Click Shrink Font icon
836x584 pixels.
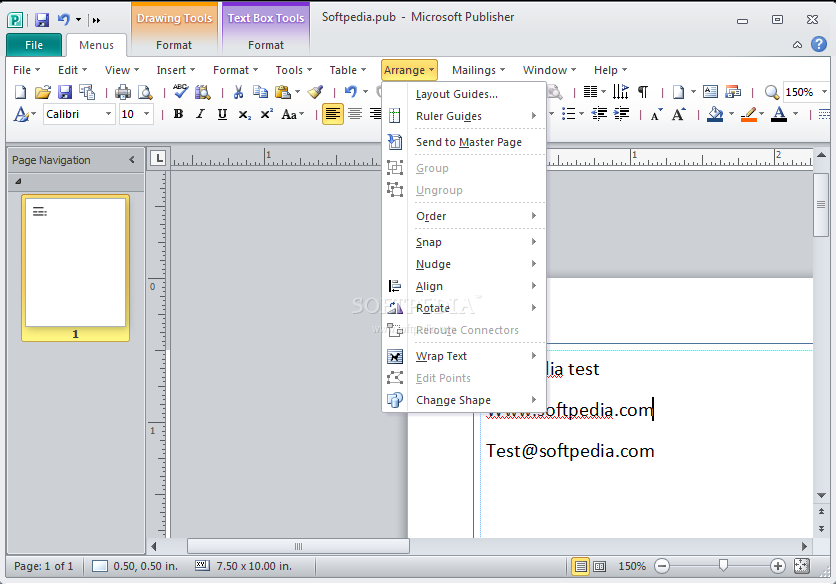[656, 114]
